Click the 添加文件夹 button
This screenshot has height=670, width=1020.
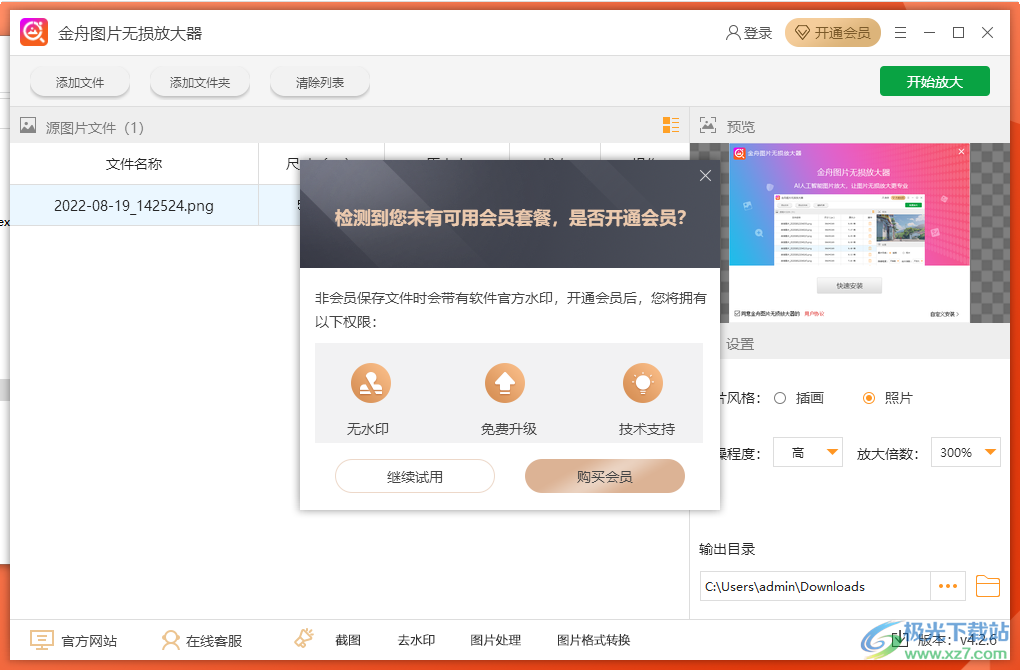click(200, 83)
